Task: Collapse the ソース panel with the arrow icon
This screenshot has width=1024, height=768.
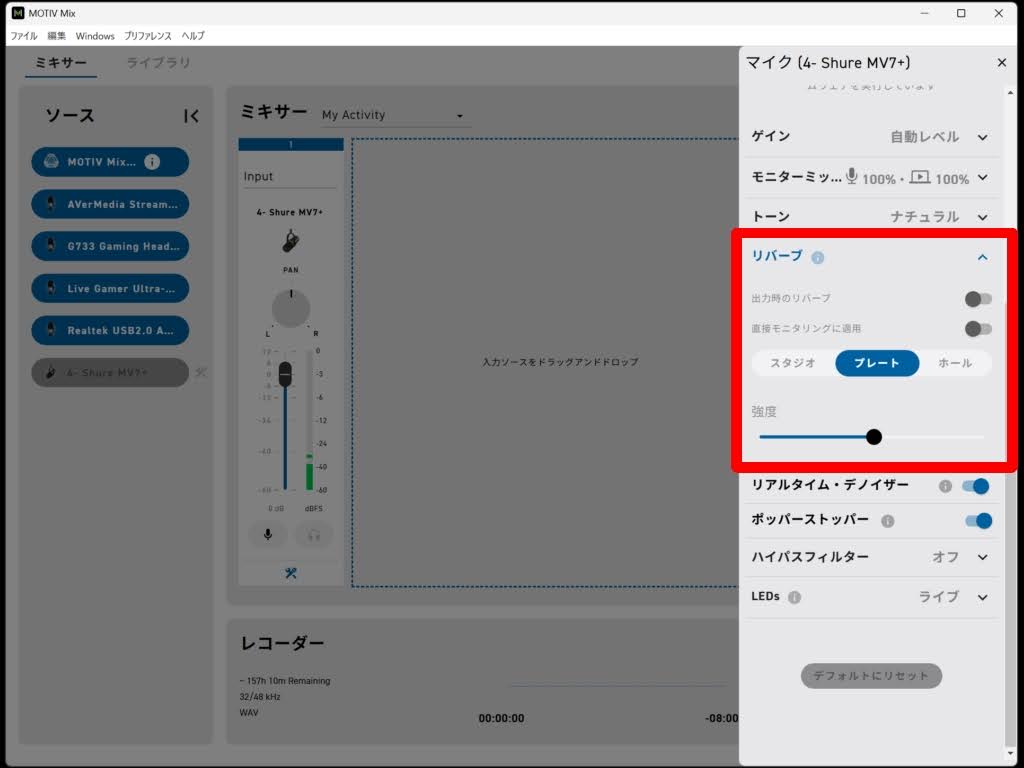Action: pyautogui.click(x=192, y=116)
